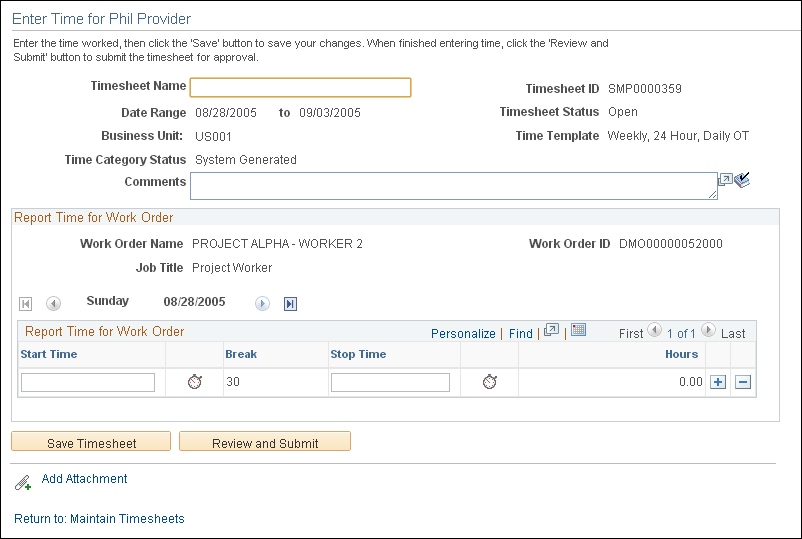Viewport: 802px width, 539px height.
Task: Click Business Unit value US001
Action: pyautogui.click(x=213, y=137)
